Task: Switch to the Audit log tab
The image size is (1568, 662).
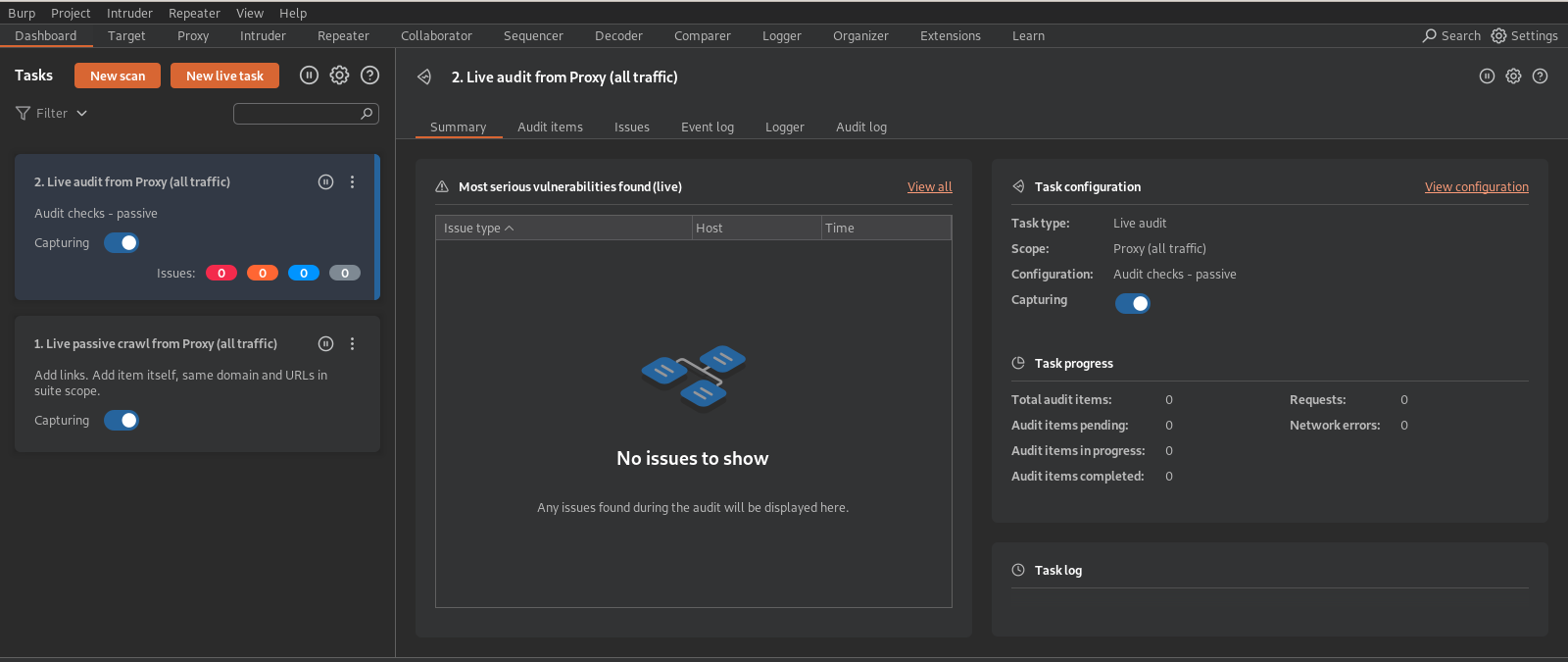Action: coord(861,127)
